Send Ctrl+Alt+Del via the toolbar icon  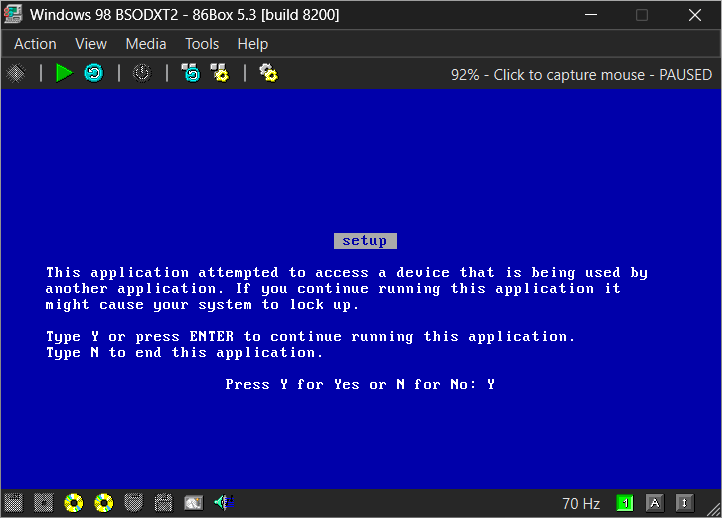coord(191,73)
